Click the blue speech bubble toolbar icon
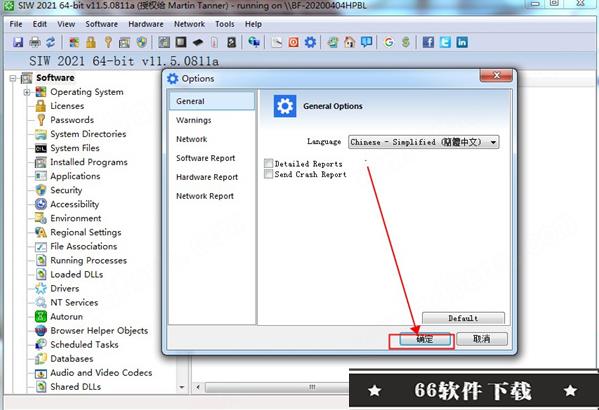This screenshot has height=410, width=599. coord(366,42)
